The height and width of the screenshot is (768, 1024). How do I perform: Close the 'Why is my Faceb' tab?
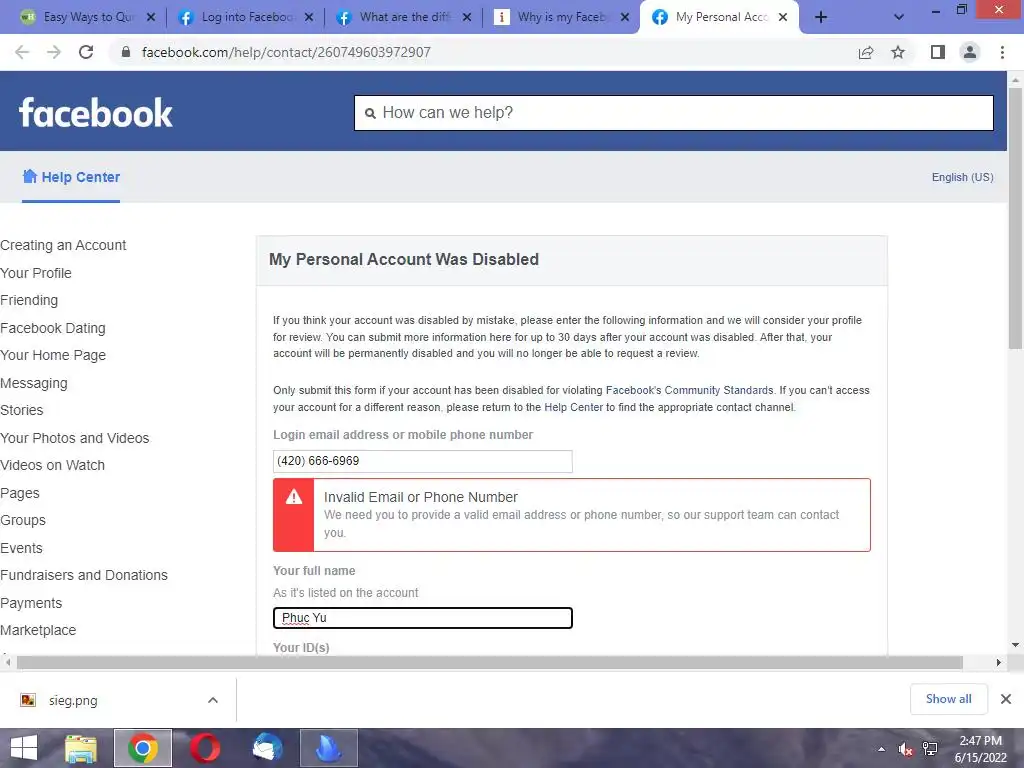pyautogui.click(x=625, y=17)
